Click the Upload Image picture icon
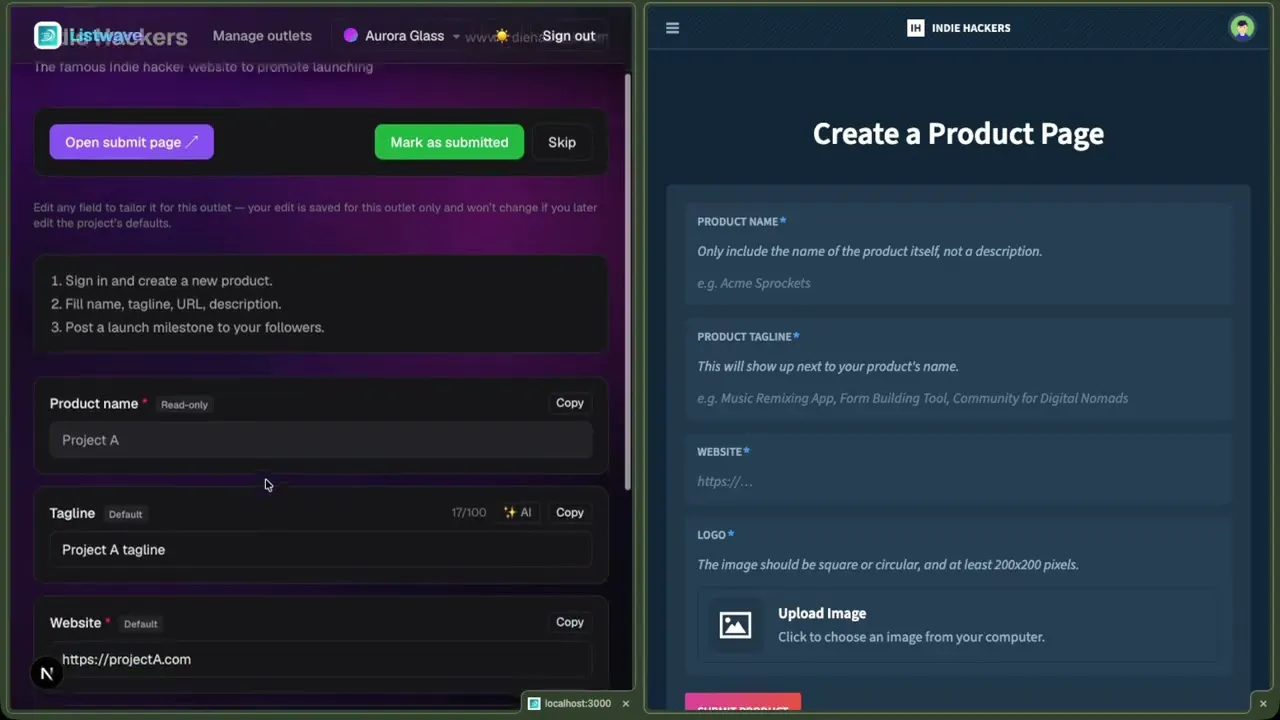 [735, 625]
